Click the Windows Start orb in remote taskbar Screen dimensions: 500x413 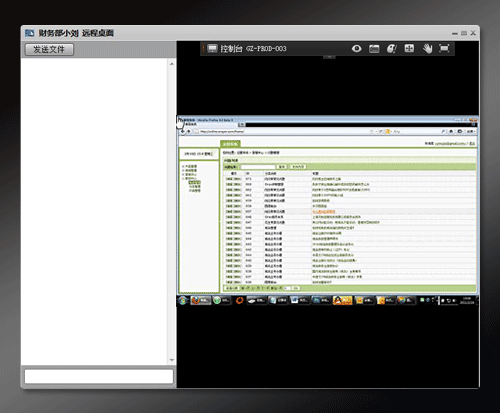(183, 300)
